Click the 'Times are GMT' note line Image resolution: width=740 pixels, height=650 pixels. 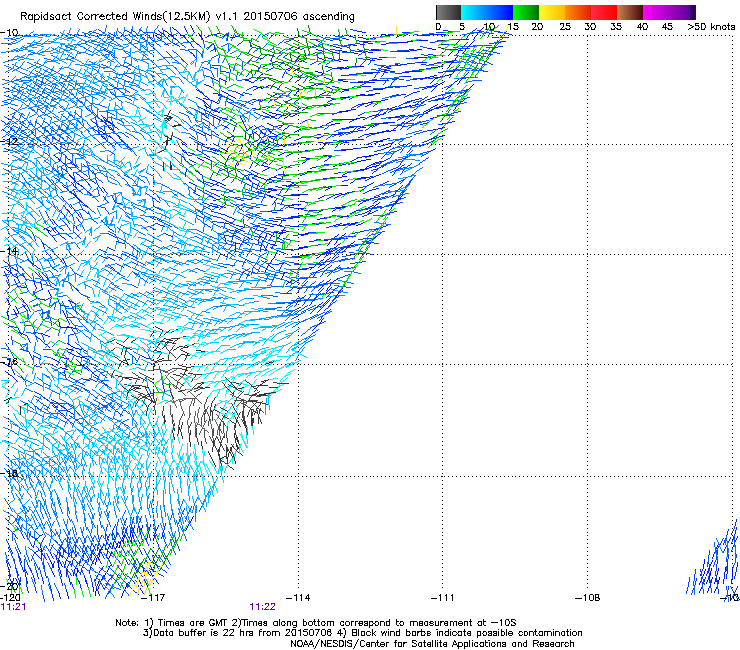click(x=316, y=623)
